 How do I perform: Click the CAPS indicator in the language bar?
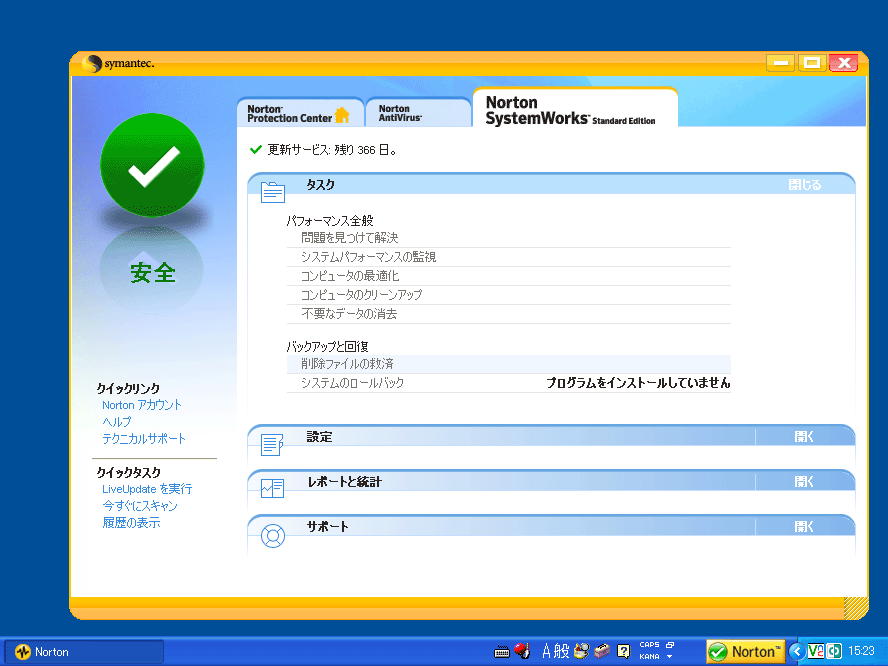pos(650,645)
